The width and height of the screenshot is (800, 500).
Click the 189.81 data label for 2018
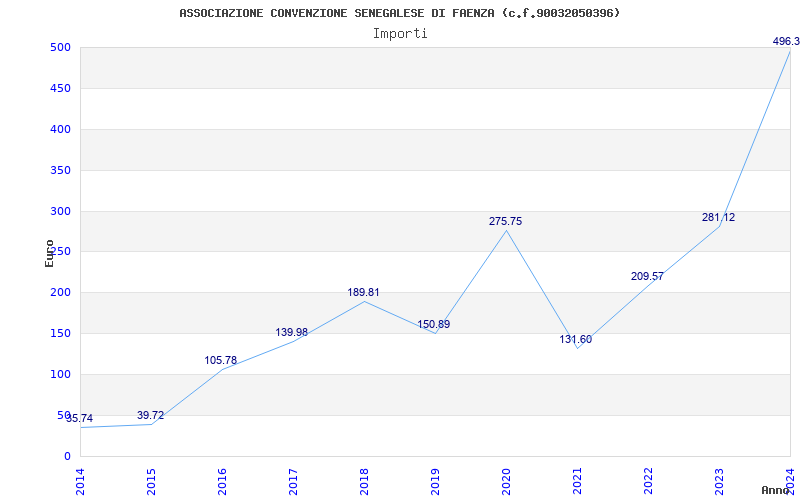(363, 292)
